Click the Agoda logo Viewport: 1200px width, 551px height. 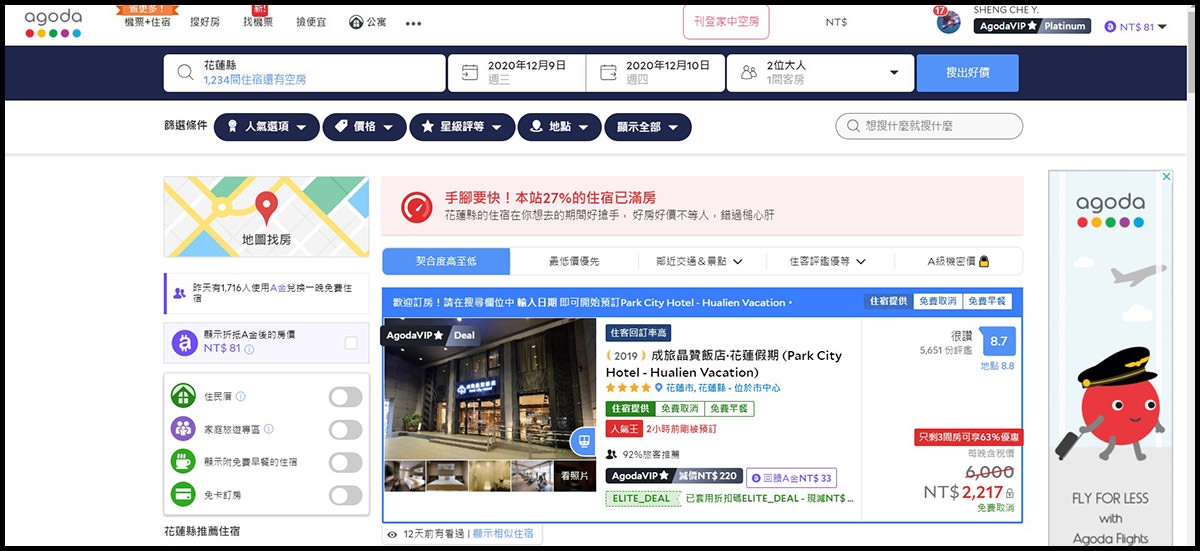(53, 24)
